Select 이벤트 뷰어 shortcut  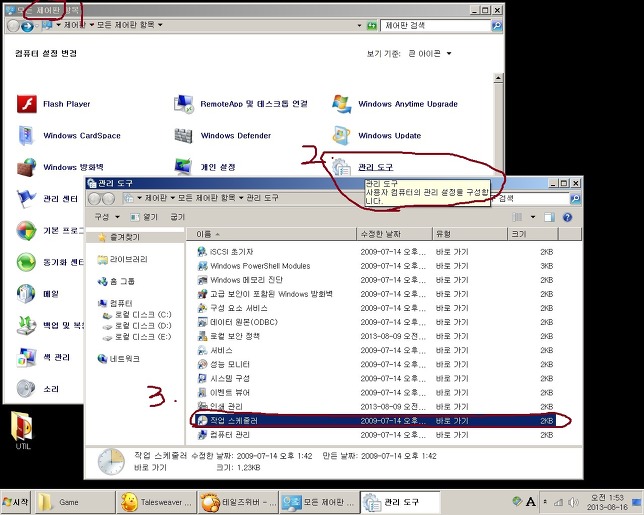(224, 393)
